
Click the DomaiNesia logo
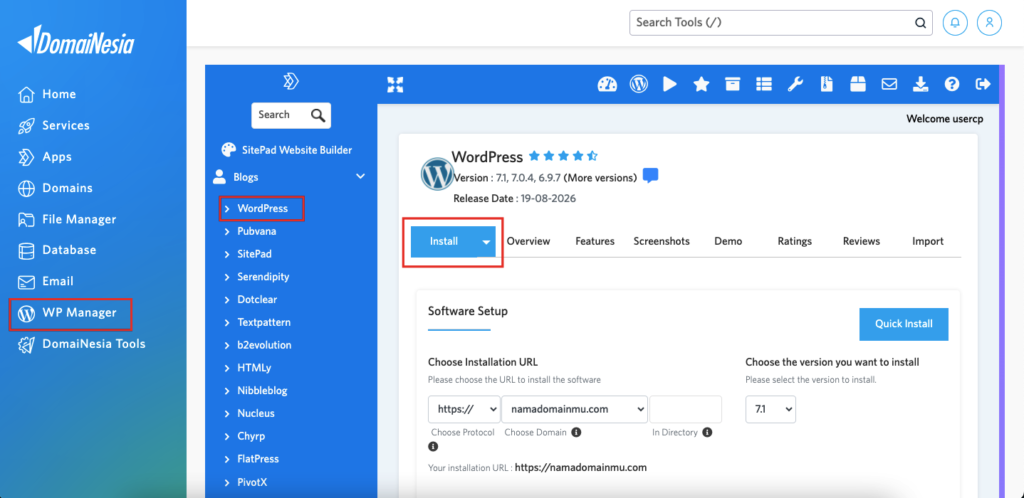coord(76,42)
